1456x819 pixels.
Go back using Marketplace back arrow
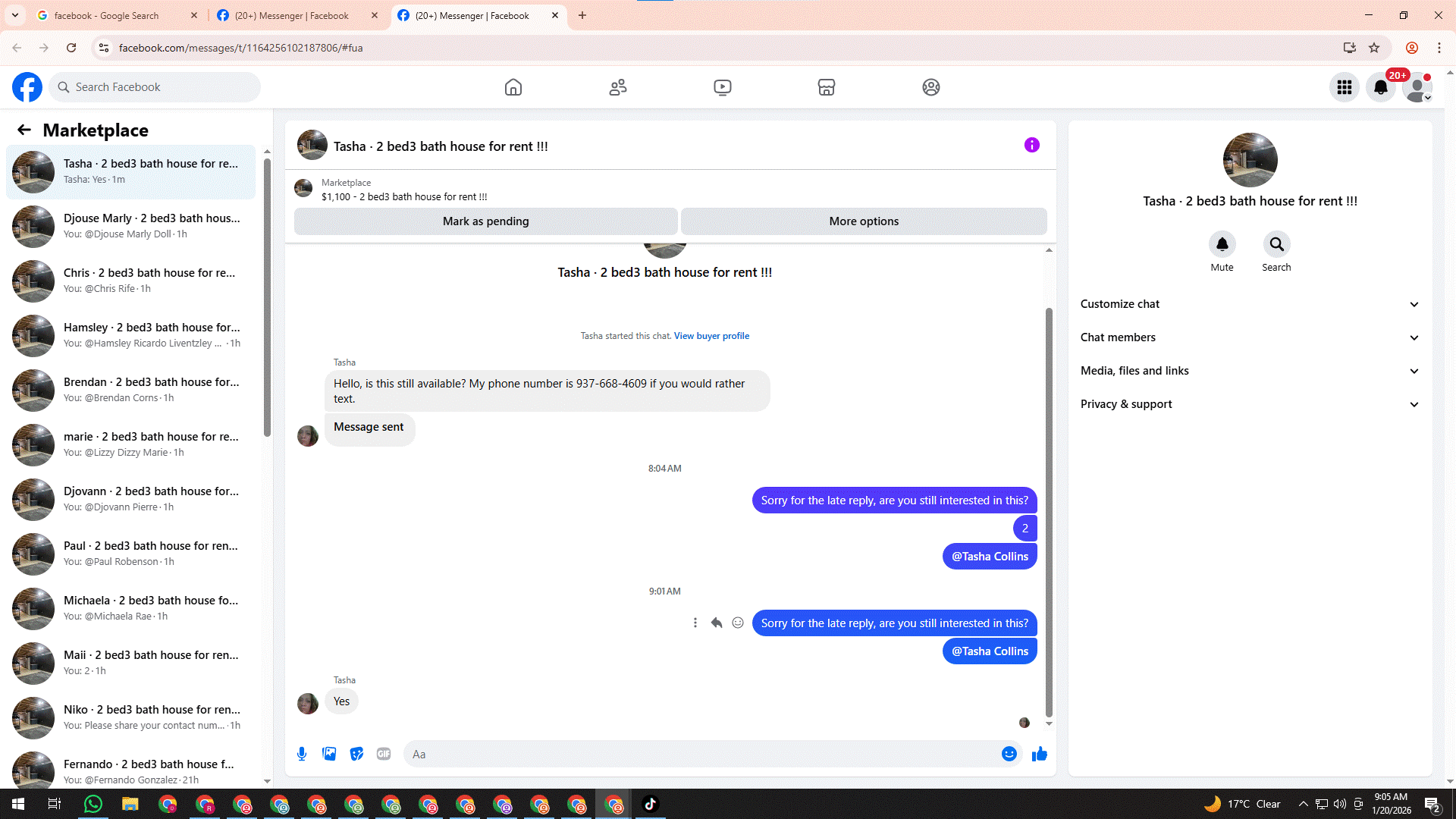point(24,130)
